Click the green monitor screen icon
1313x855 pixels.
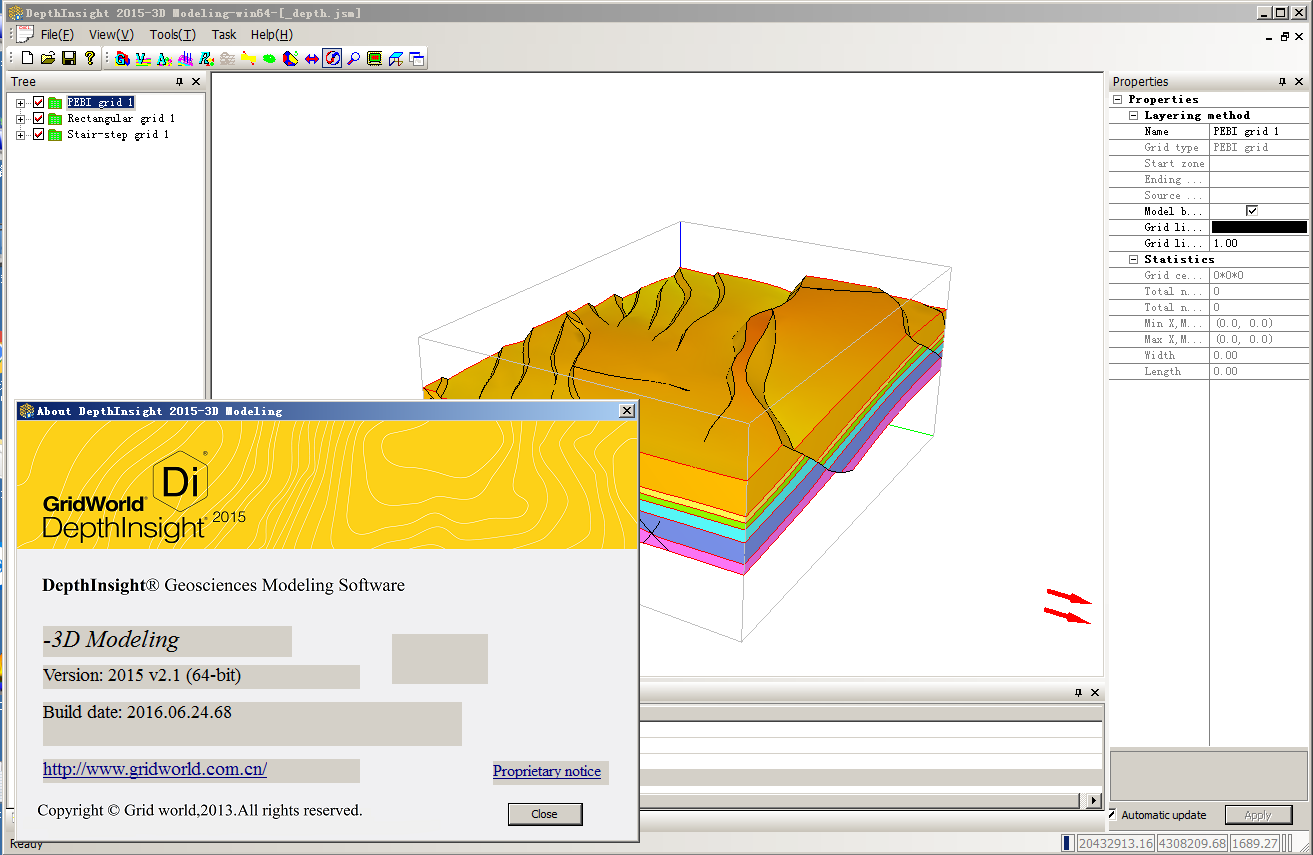(x=374, y=59)
